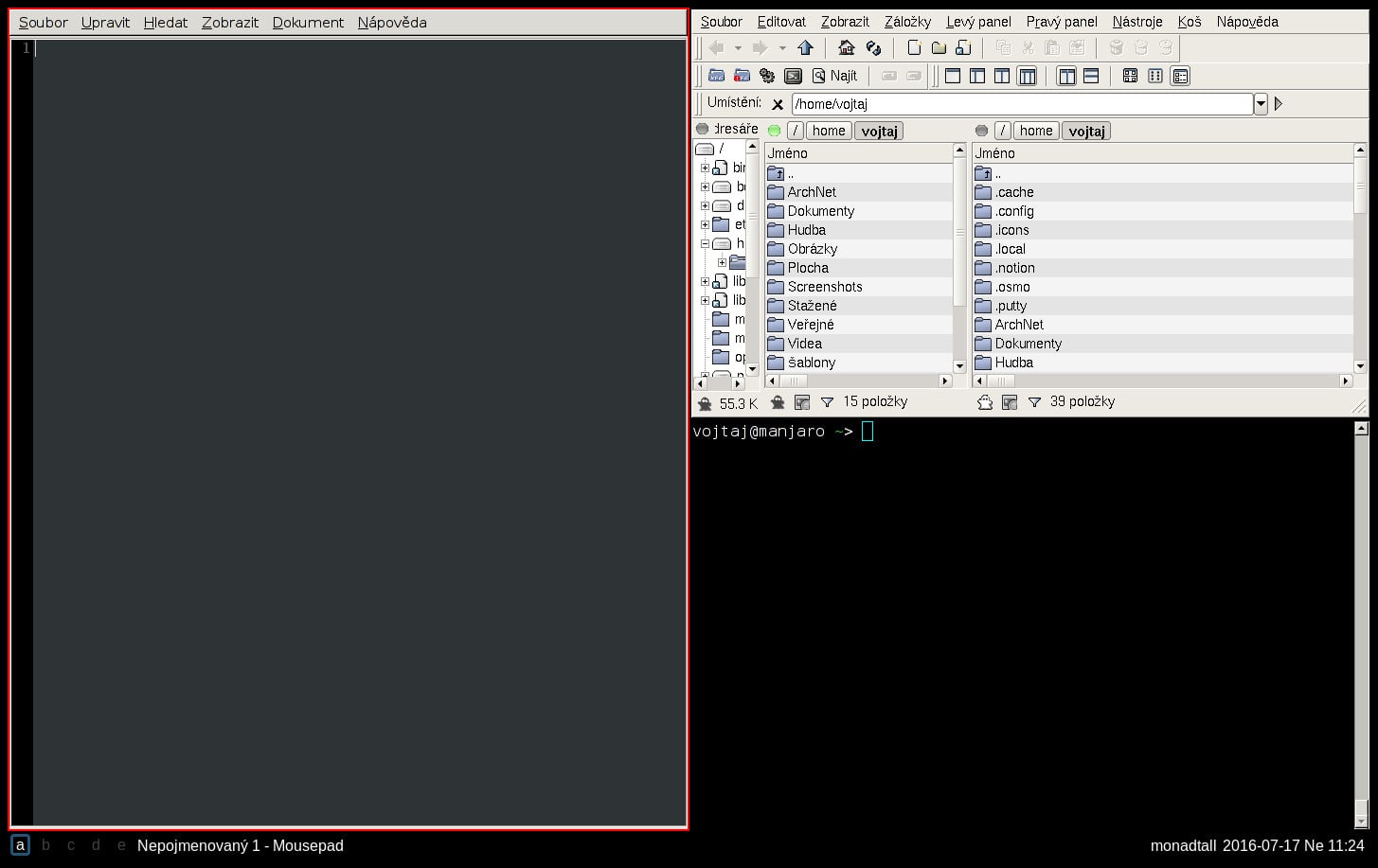Viewport: 1378px width, 868px height.
Task: Click 'home' path button in left panel
Action: [828, 131]
